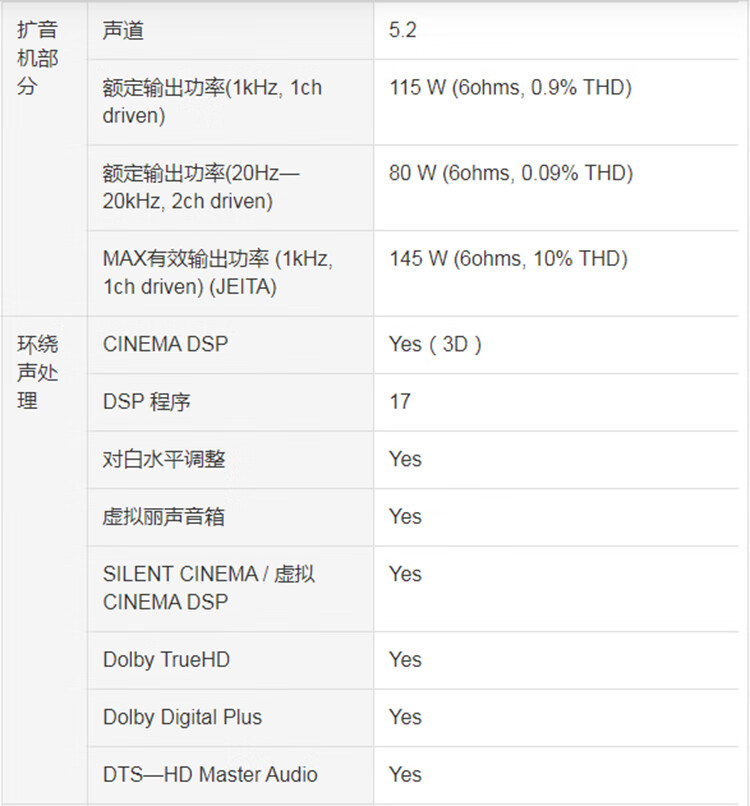Click the 145 W maximum power value
This screenshot has width=750, height=806.
[x=508, y=260]
